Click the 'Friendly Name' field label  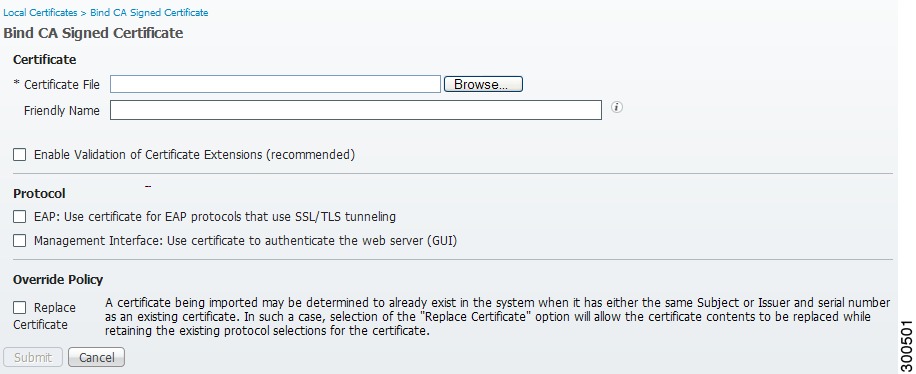(x=62, y=110)
